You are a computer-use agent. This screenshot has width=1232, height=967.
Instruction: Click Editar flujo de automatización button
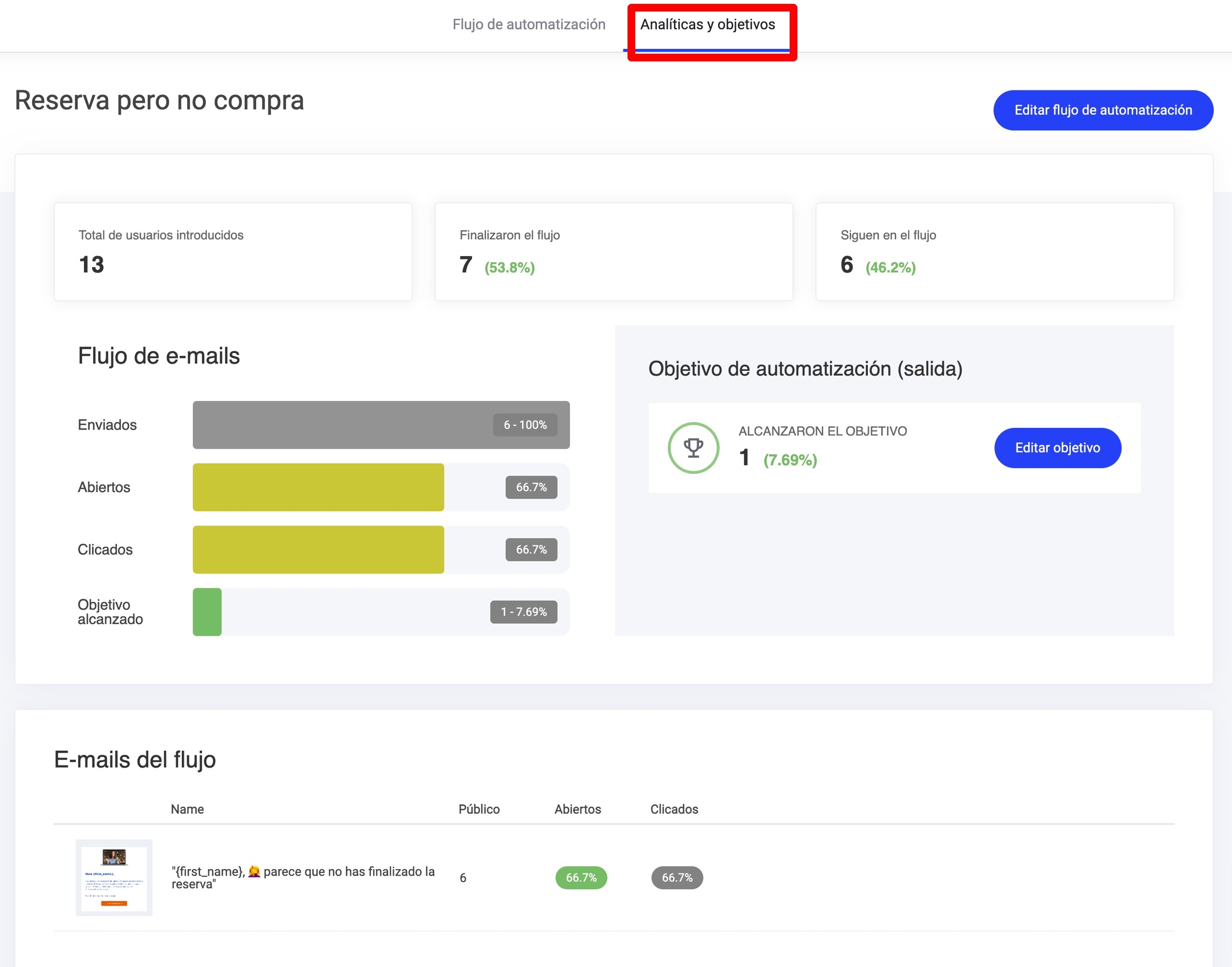click(1103, 110)
